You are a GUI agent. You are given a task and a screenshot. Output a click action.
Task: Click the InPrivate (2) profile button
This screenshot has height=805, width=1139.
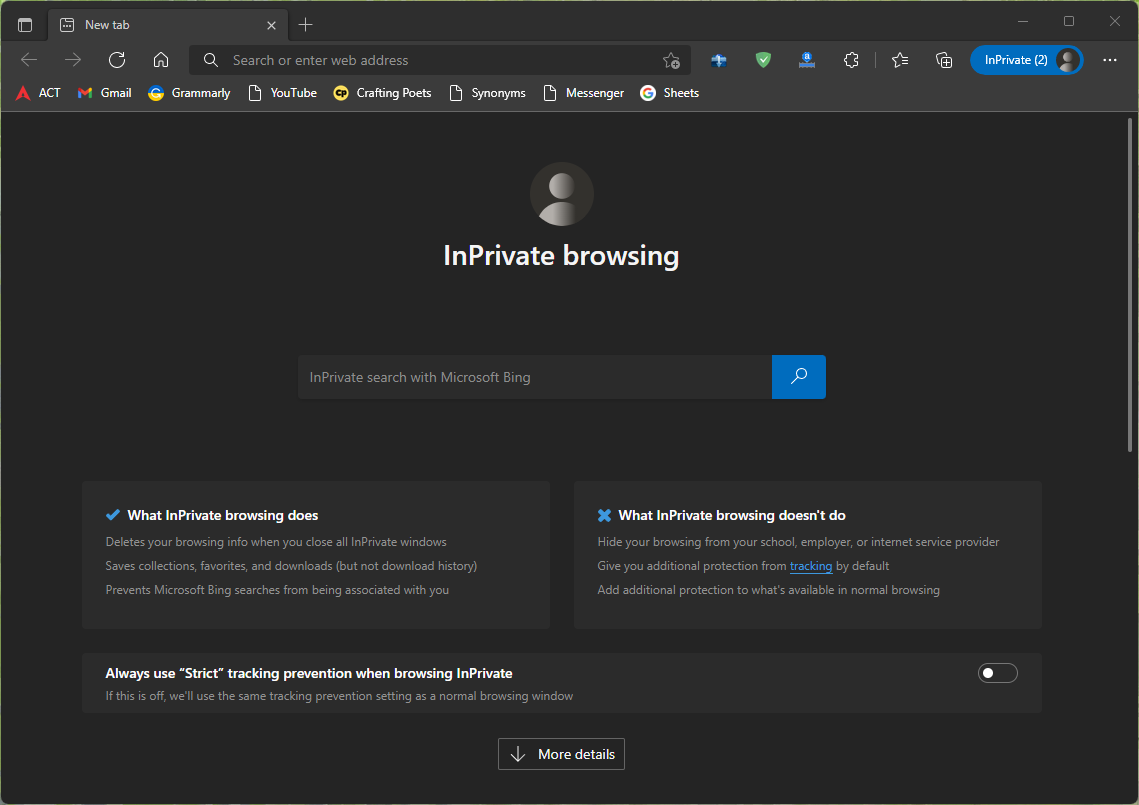1026,59
